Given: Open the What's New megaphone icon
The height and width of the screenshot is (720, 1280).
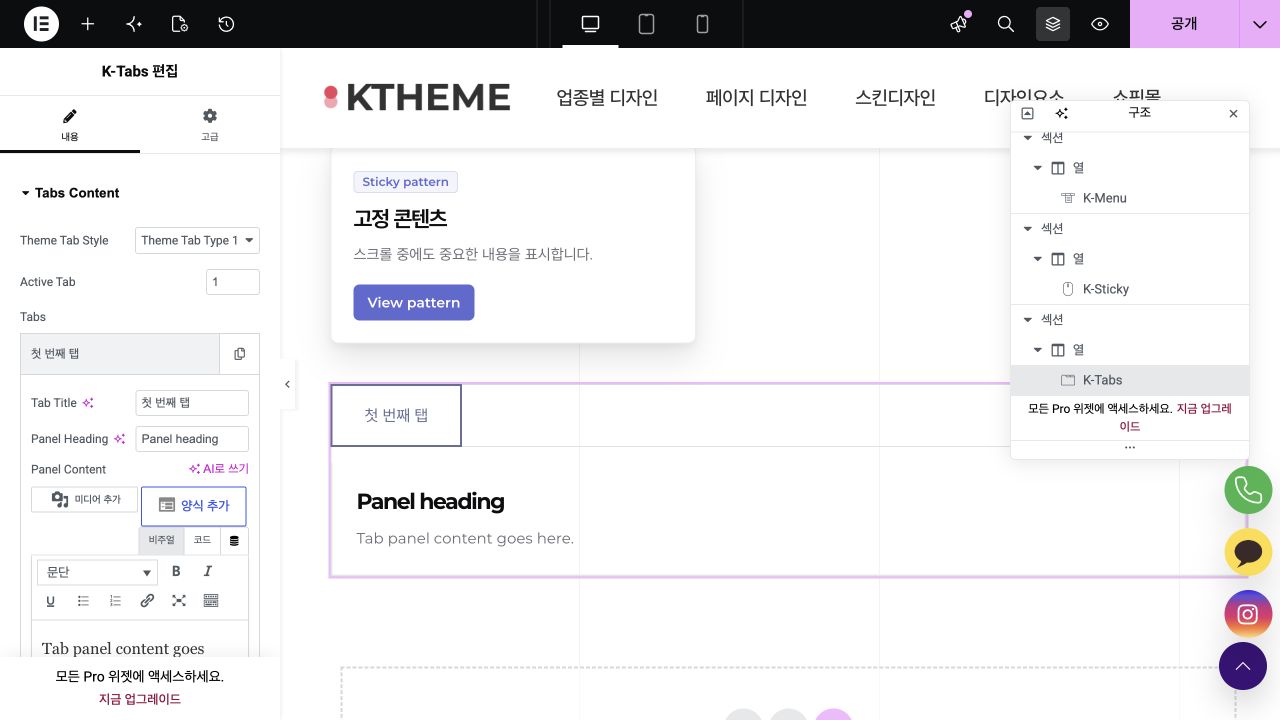Looking at the screenshot, I should click(x=960, y=24).
